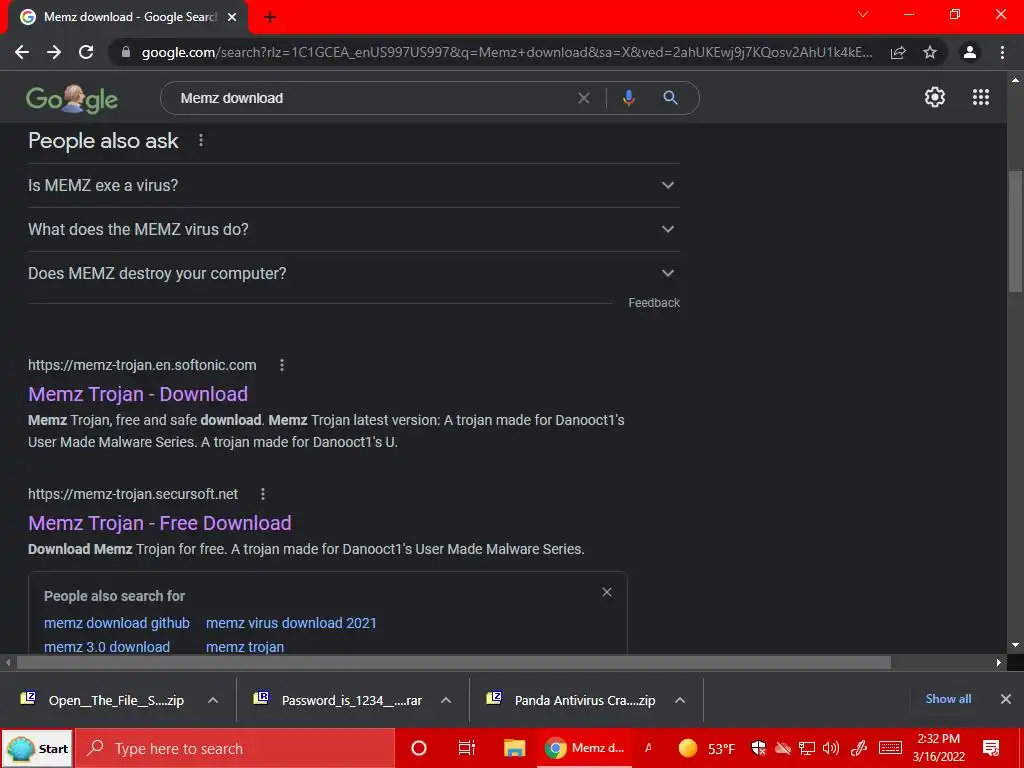Open options beside People also ask
The width and height of the screenshot is (1024, 768).
[x=201, y=140]
